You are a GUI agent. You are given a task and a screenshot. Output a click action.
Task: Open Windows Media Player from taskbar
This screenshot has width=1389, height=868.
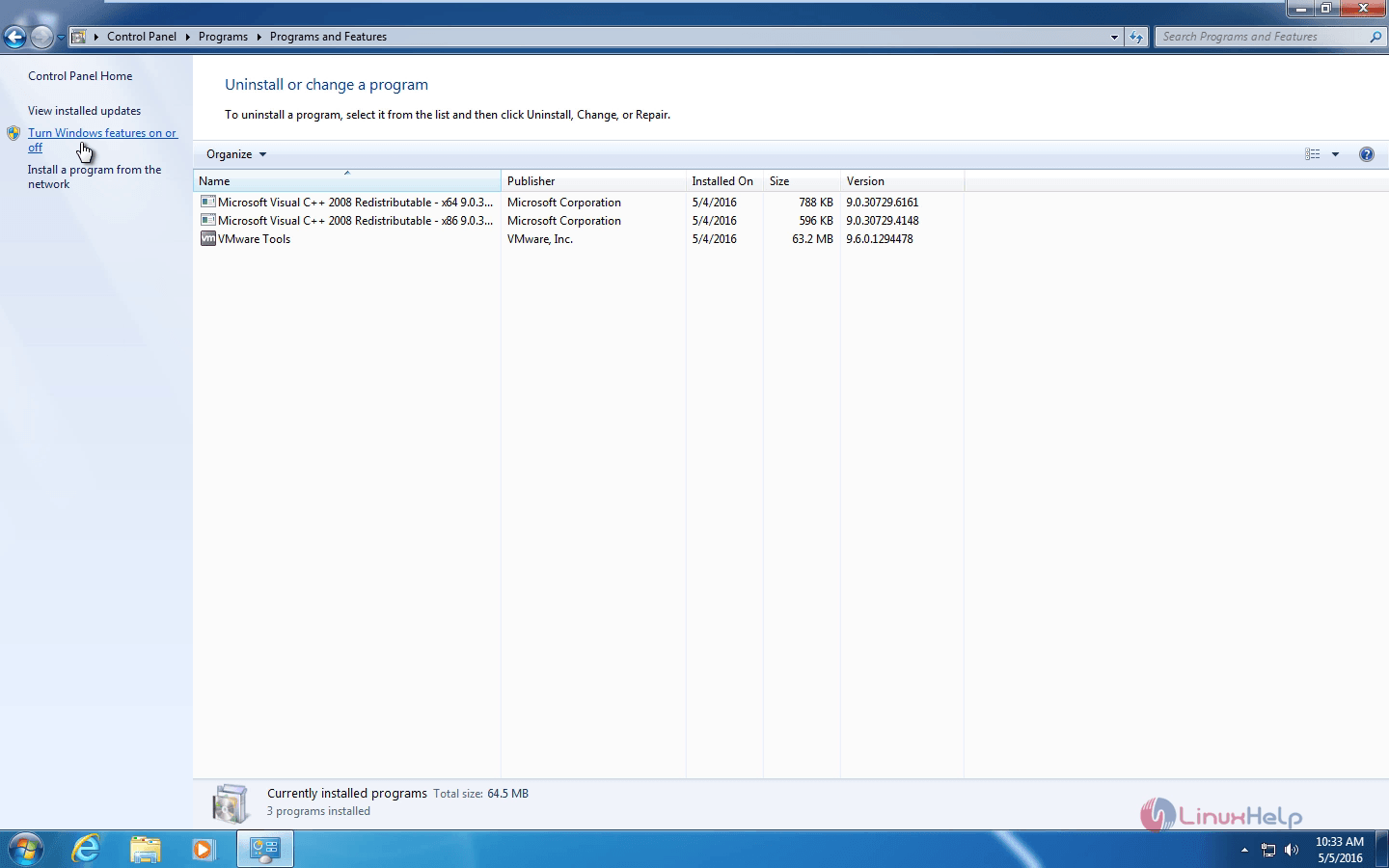pyautogui.click(x=203, y=849)
